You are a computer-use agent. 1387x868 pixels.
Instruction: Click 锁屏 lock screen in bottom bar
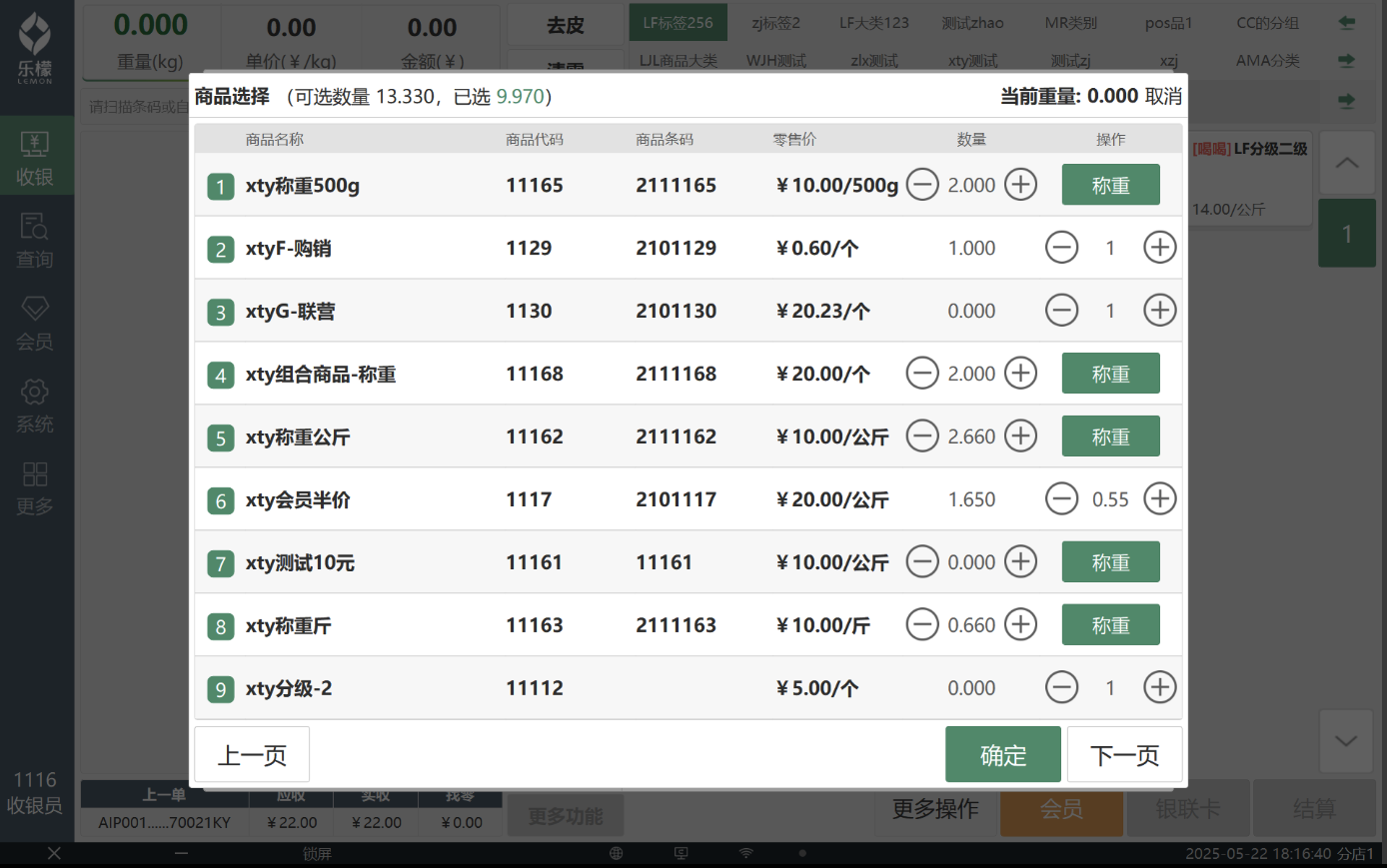pyautogui.click(x=317, y=854)
